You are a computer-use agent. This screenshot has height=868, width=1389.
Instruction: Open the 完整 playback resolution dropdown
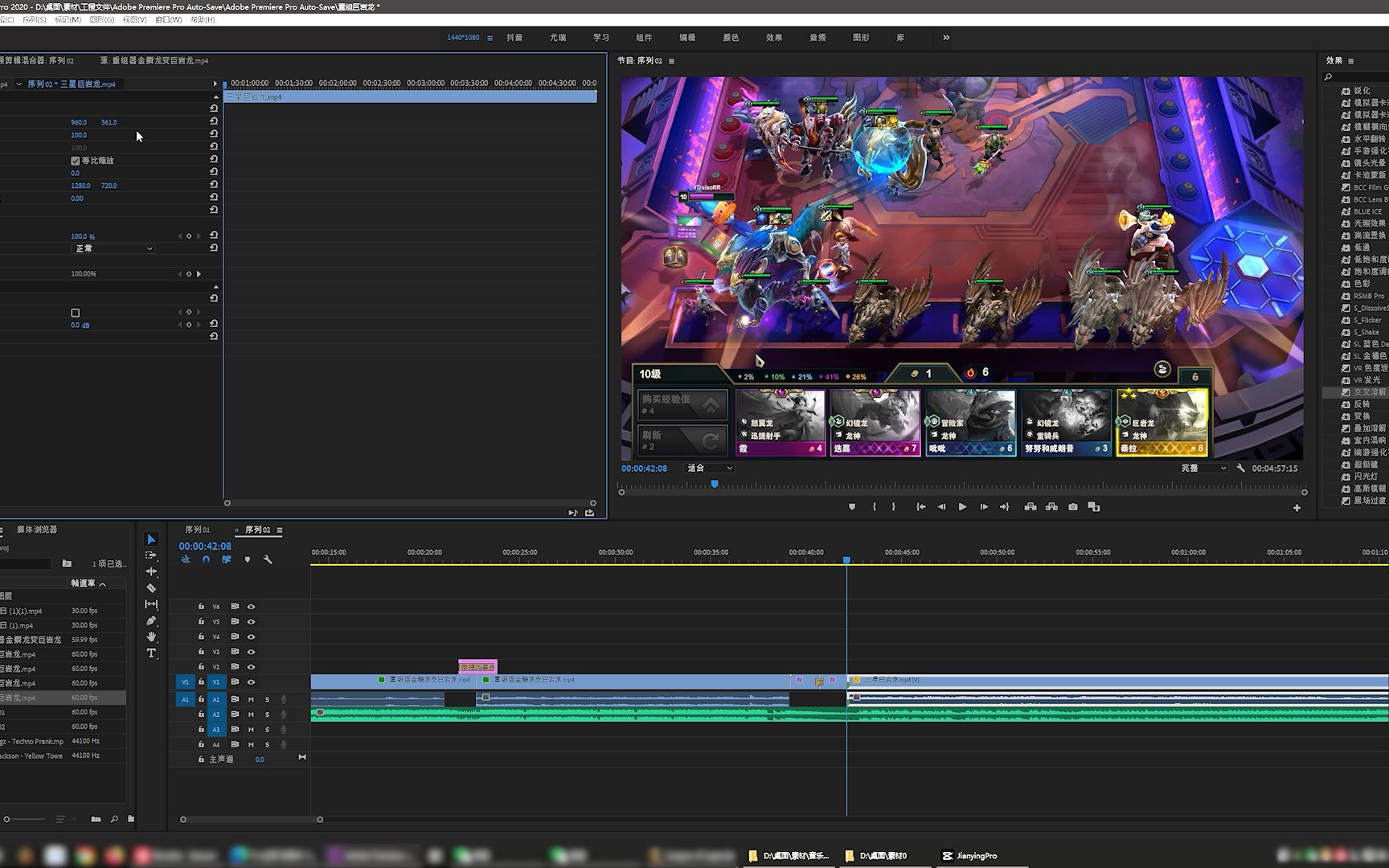[1203, 468]
